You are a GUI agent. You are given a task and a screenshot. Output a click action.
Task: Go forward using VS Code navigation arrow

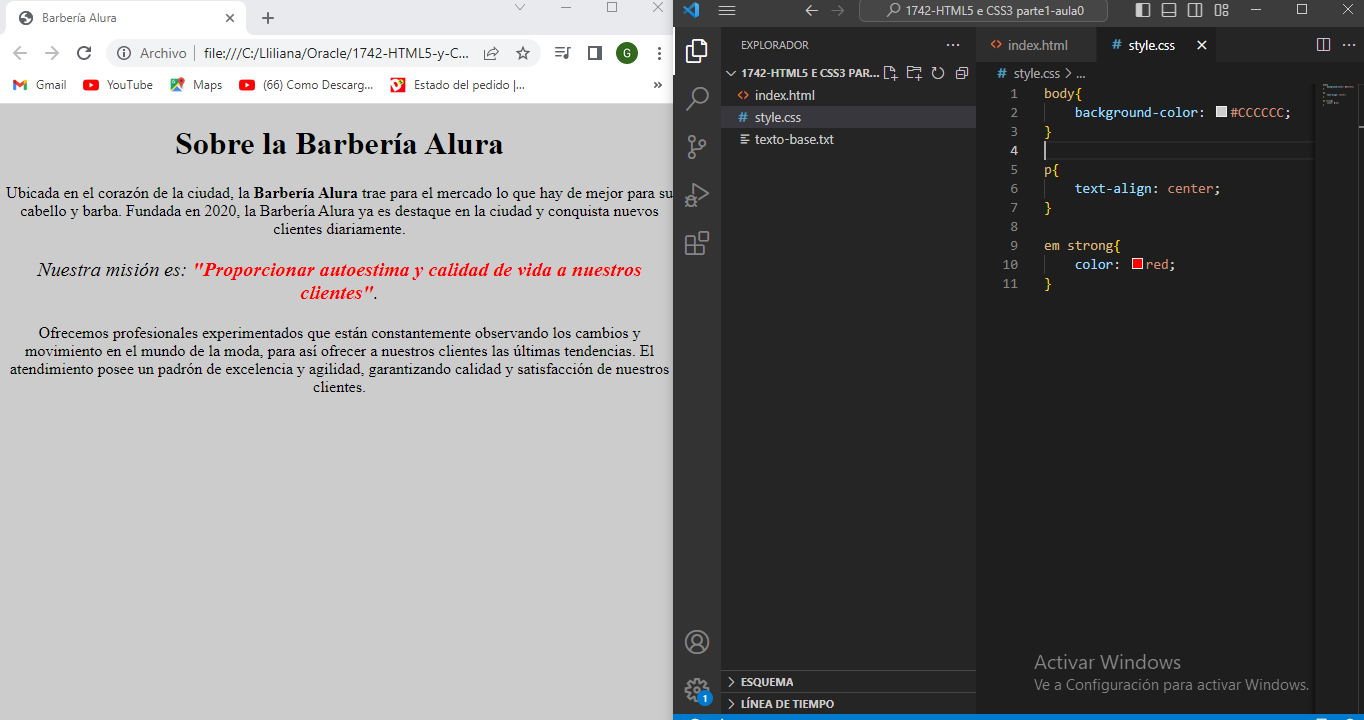(838, 10)
